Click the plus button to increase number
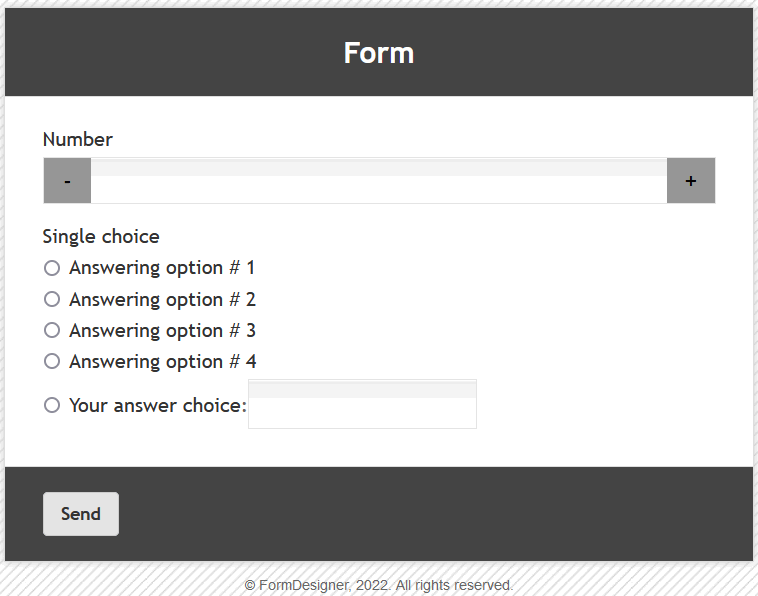 [x=691, y=181]
